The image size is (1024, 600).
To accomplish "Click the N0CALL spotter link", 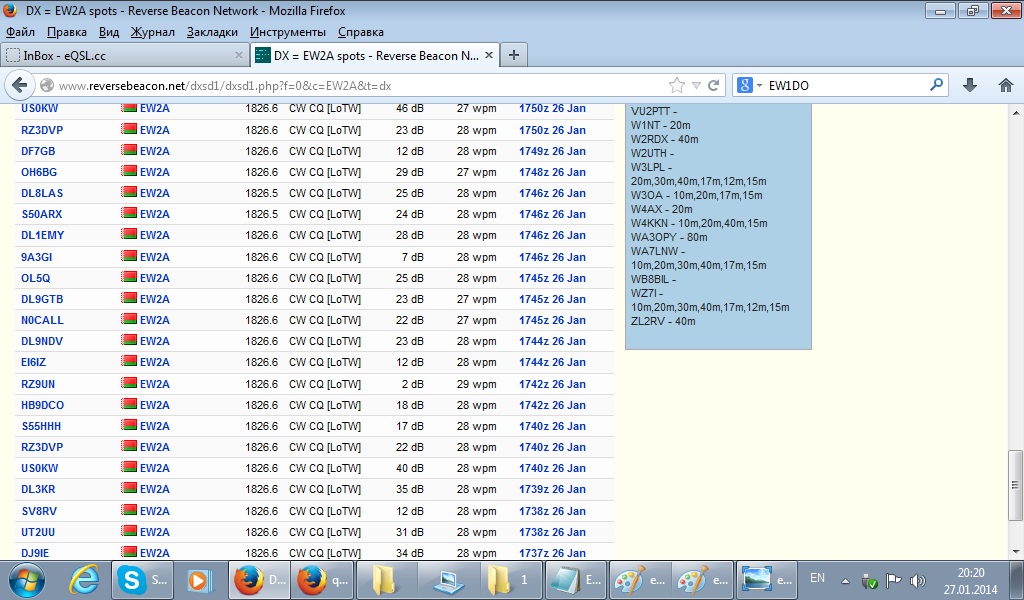I will pyautogui.click(x=42, y=320).
